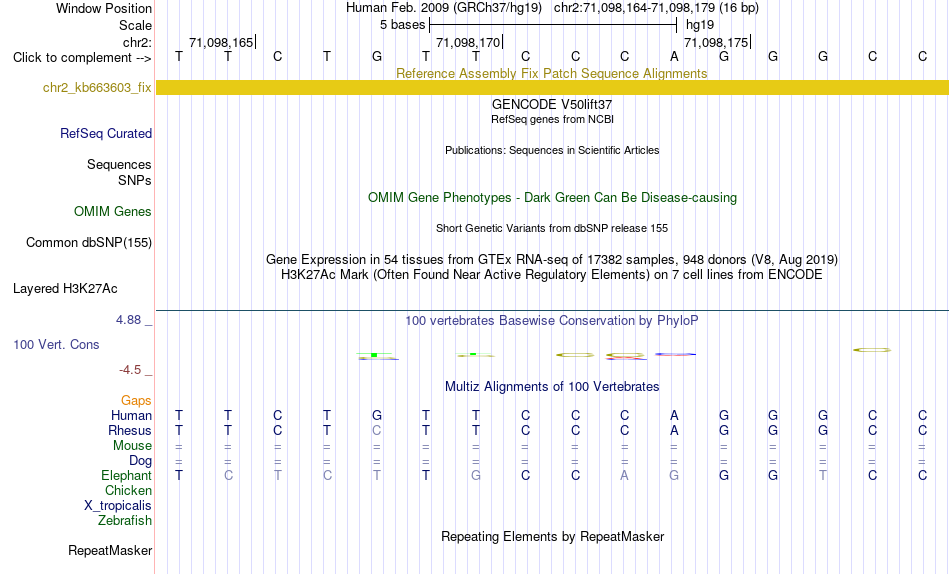The image size is (950, 574).
Task: Select the yellow fix patch alignment bar
Action: pyautogui.click(x=552, y=87)
